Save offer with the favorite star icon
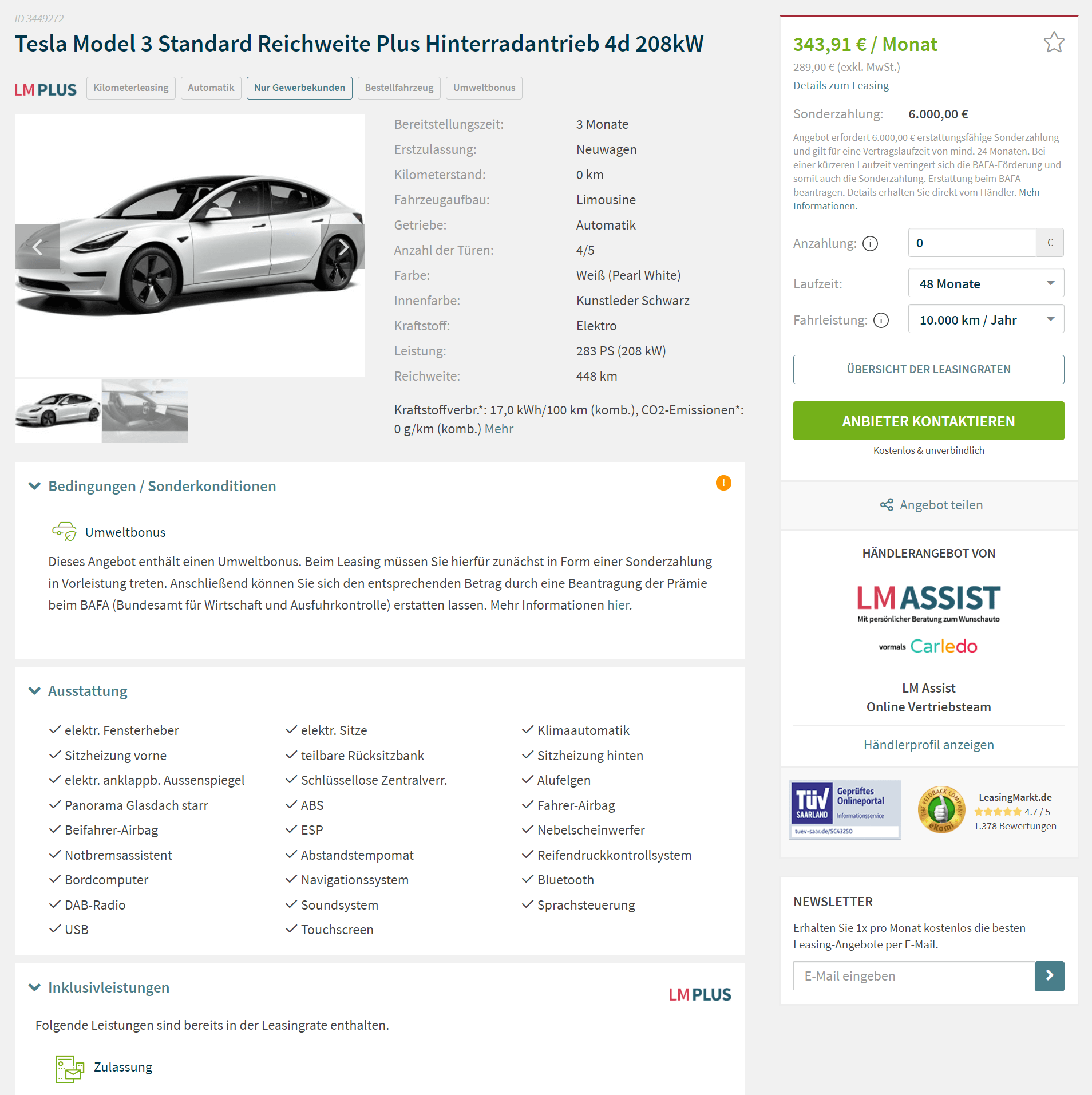 (1054, 42)
